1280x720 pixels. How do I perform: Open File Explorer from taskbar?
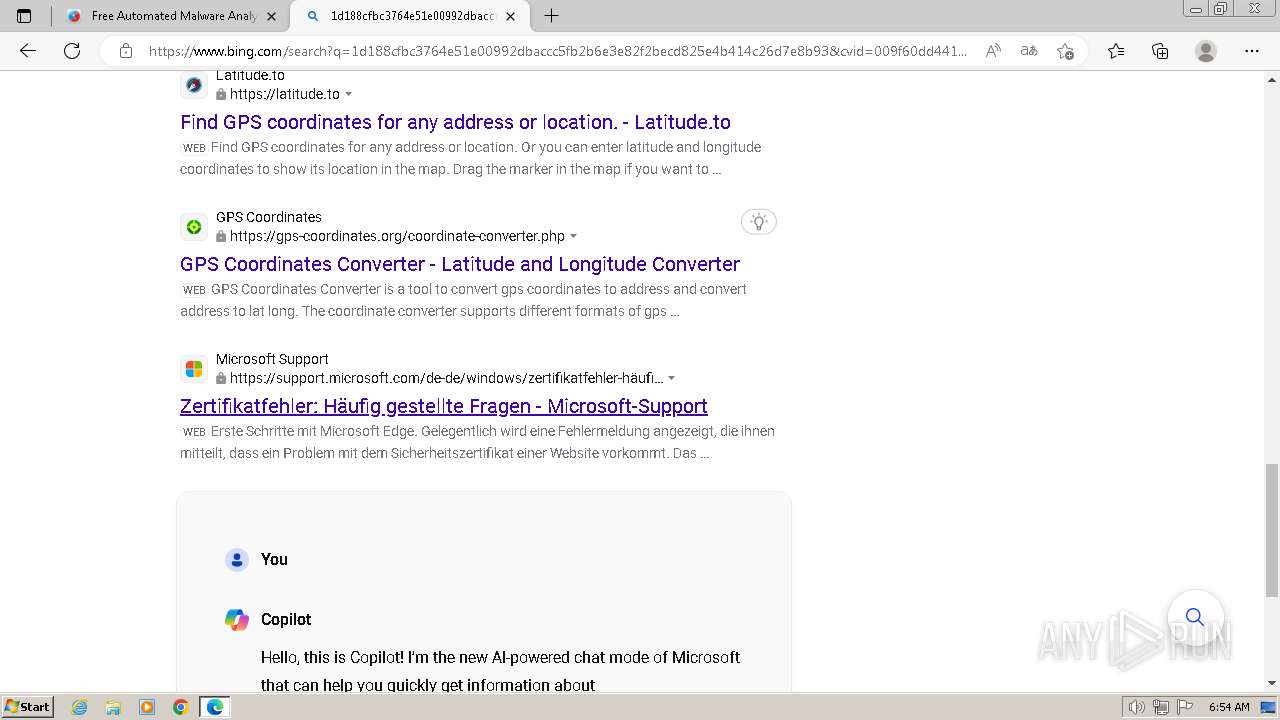(x=113, y=707)
